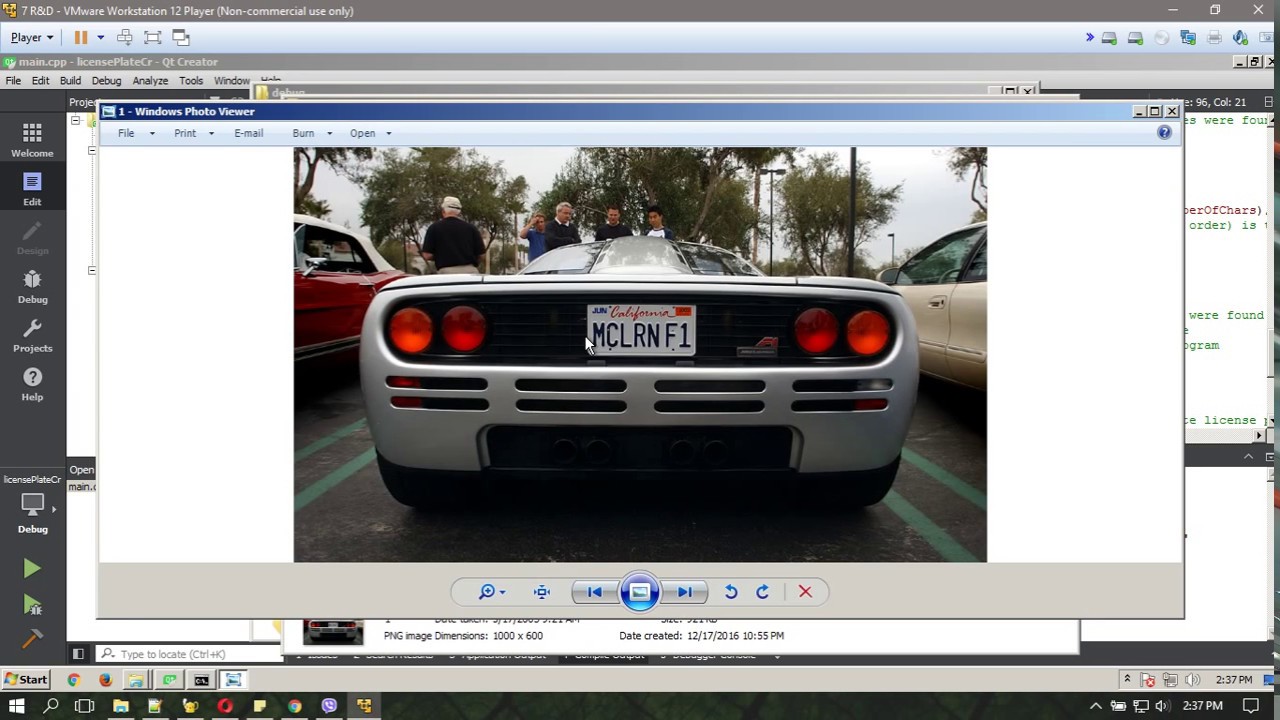This screenshot has width=1280, height=720.
Task: Open host Windows Start menu
Action: pyautogui.click(x=16, y=706)
